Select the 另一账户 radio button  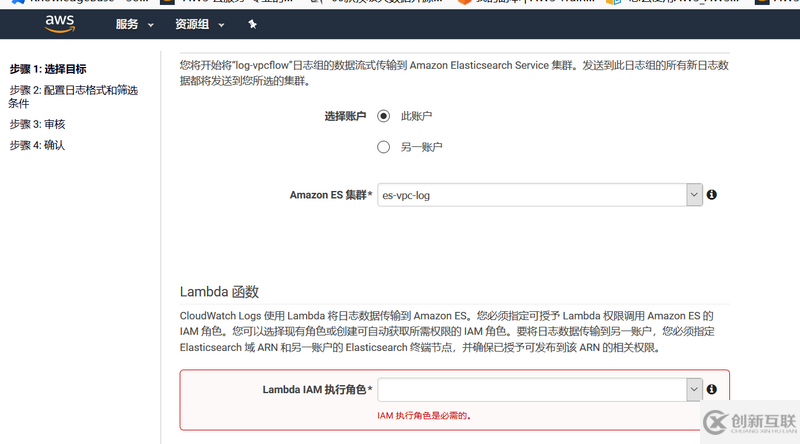pos(383,147)
